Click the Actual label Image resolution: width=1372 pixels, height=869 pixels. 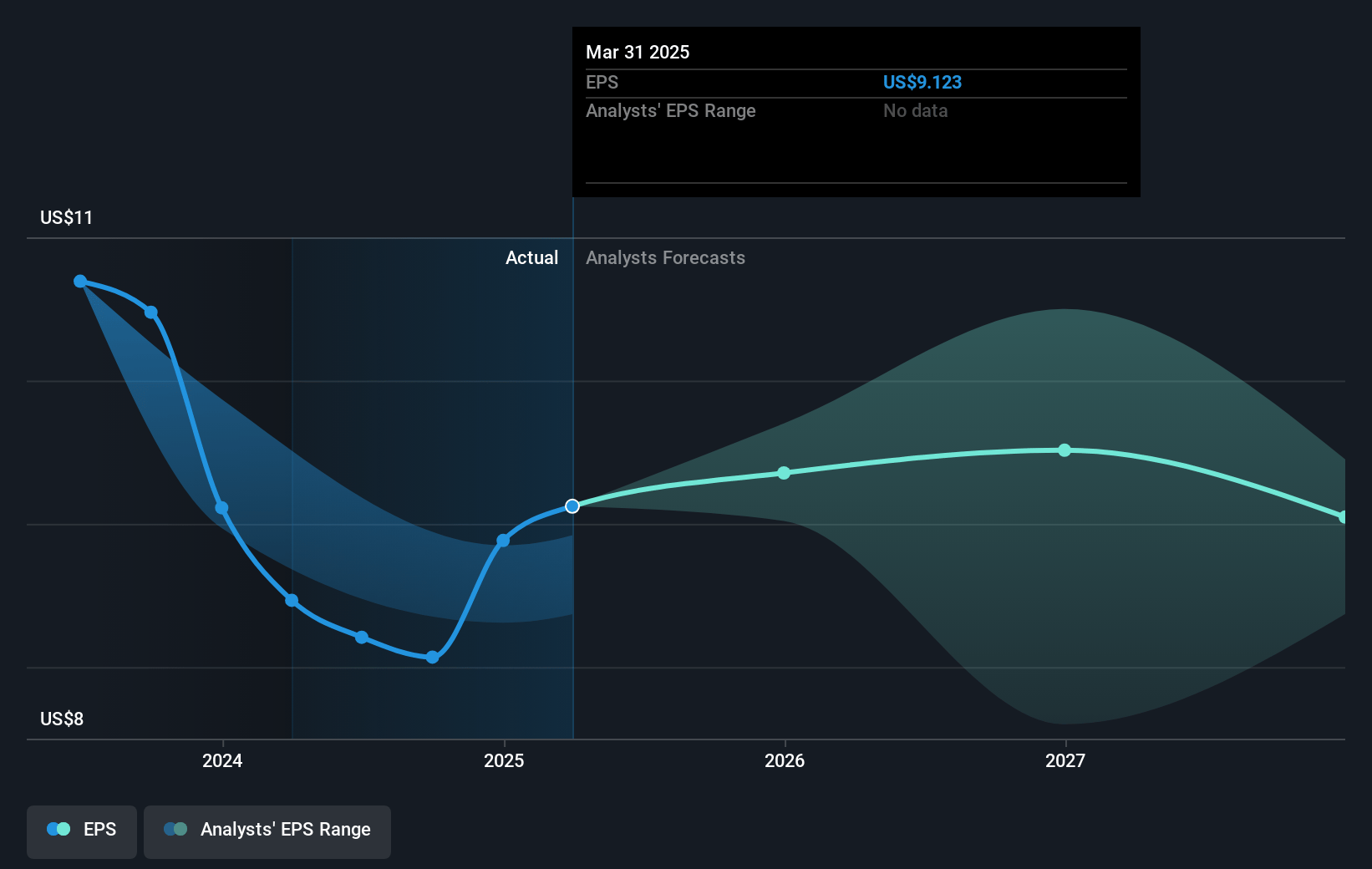click(x=531, y=258)
